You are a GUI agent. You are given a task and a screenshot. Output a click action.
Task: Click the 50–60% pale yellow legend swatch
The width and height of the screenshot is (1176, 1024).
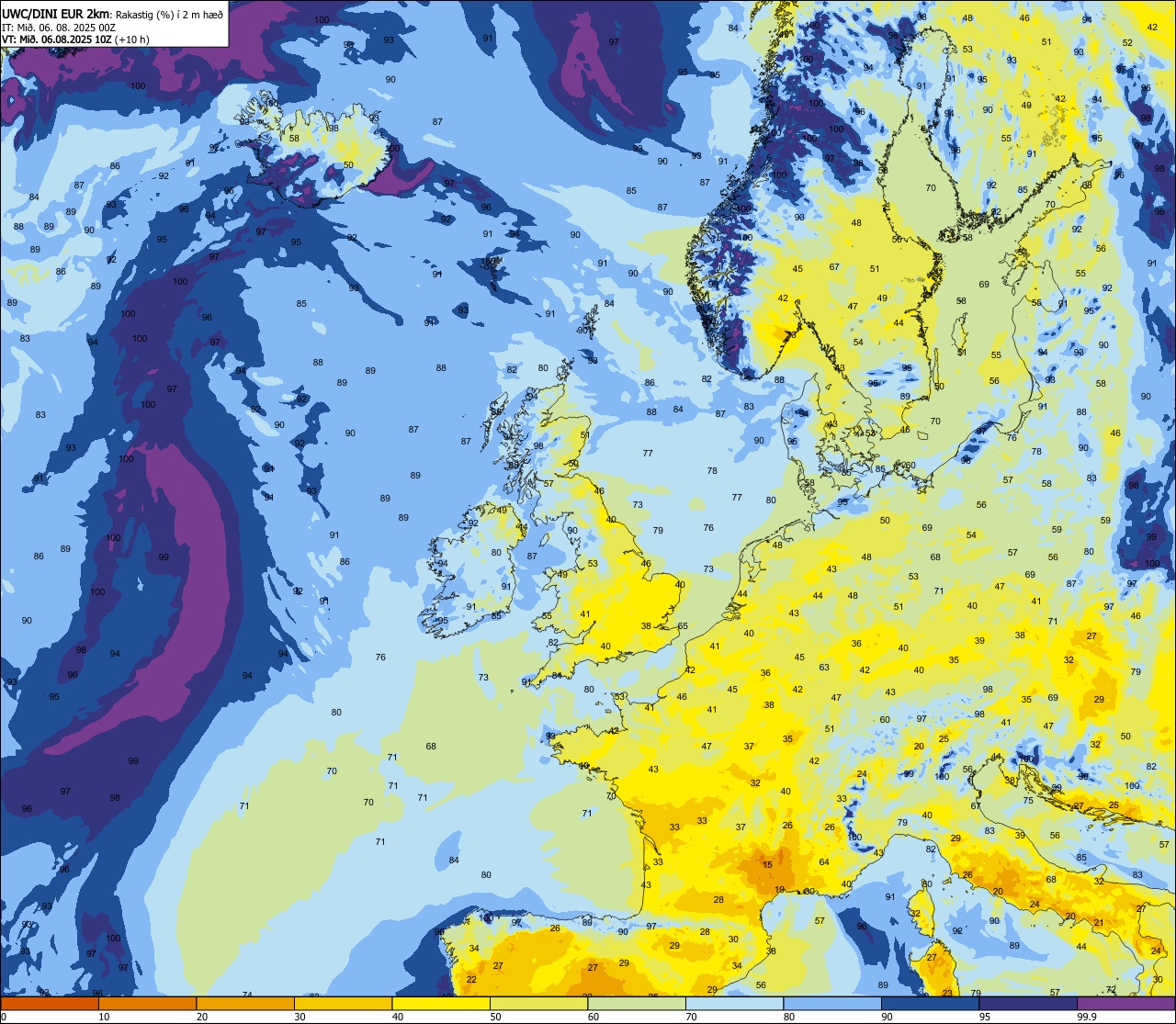538,1003
